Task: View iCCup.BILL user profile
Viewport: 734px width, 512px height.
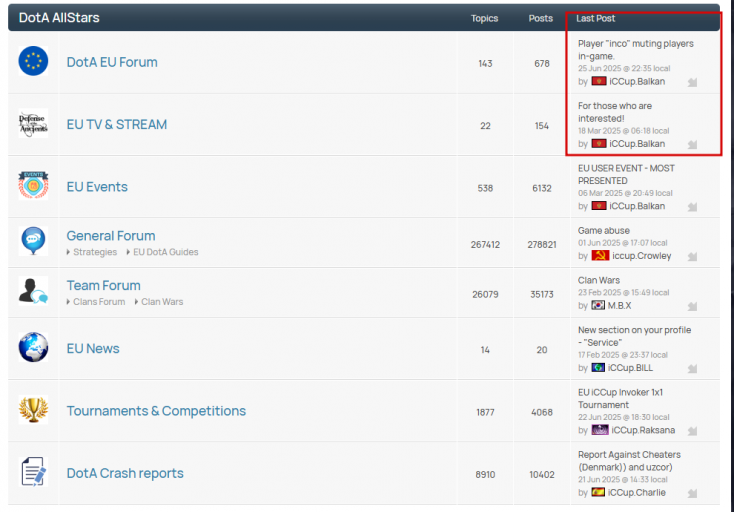Action: click(x=630, y=368)
